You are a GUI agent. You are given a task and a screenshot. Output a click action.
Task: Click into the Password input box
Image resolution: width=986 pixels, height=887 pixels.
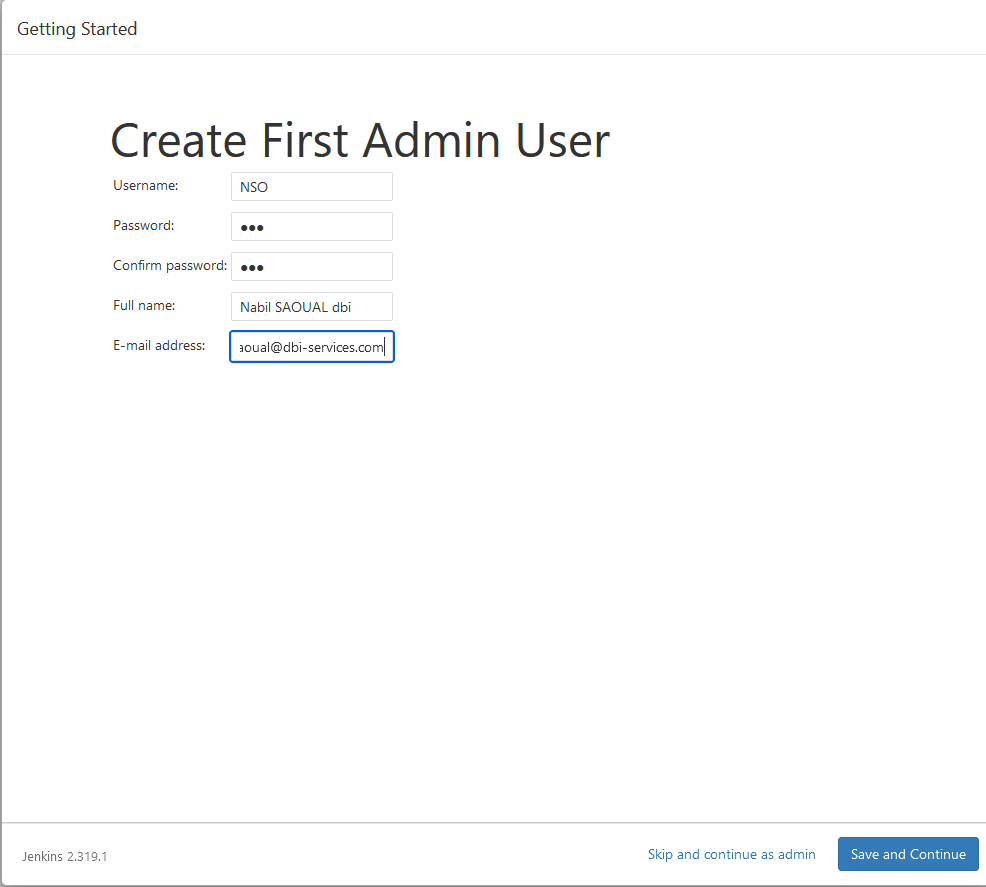tap(312, 226)
